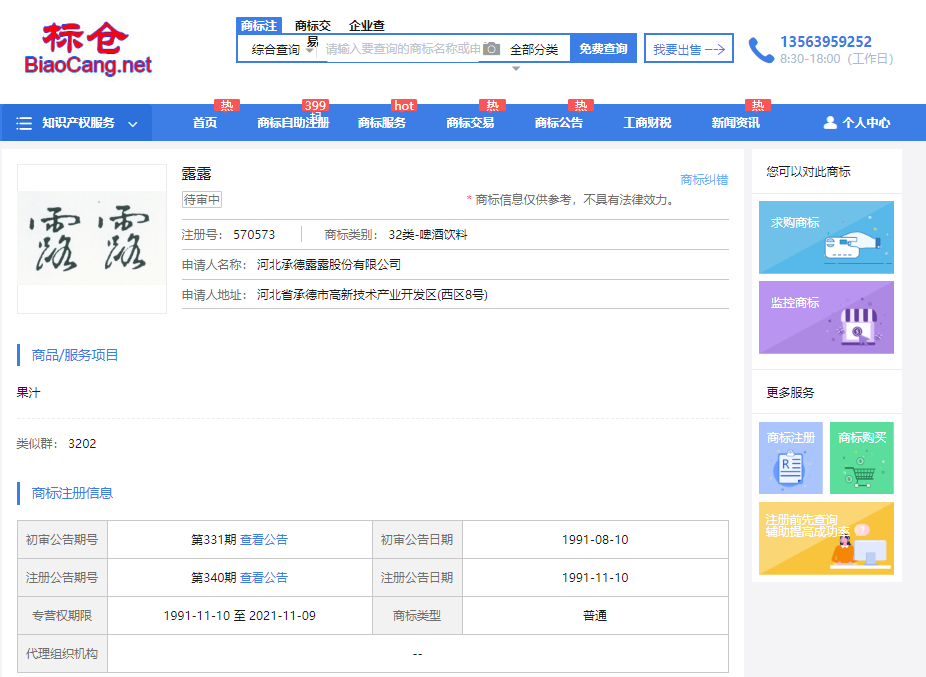926x677 pixels.
Task: Click the 待审中 status tag
Action: click(202, 200)
